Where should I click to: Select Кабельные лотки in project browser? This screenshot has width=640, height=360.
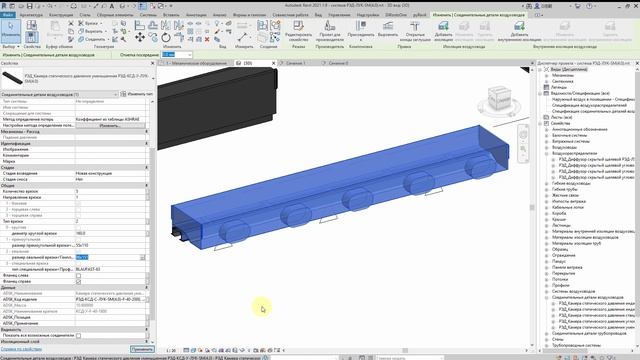(567, 207)
